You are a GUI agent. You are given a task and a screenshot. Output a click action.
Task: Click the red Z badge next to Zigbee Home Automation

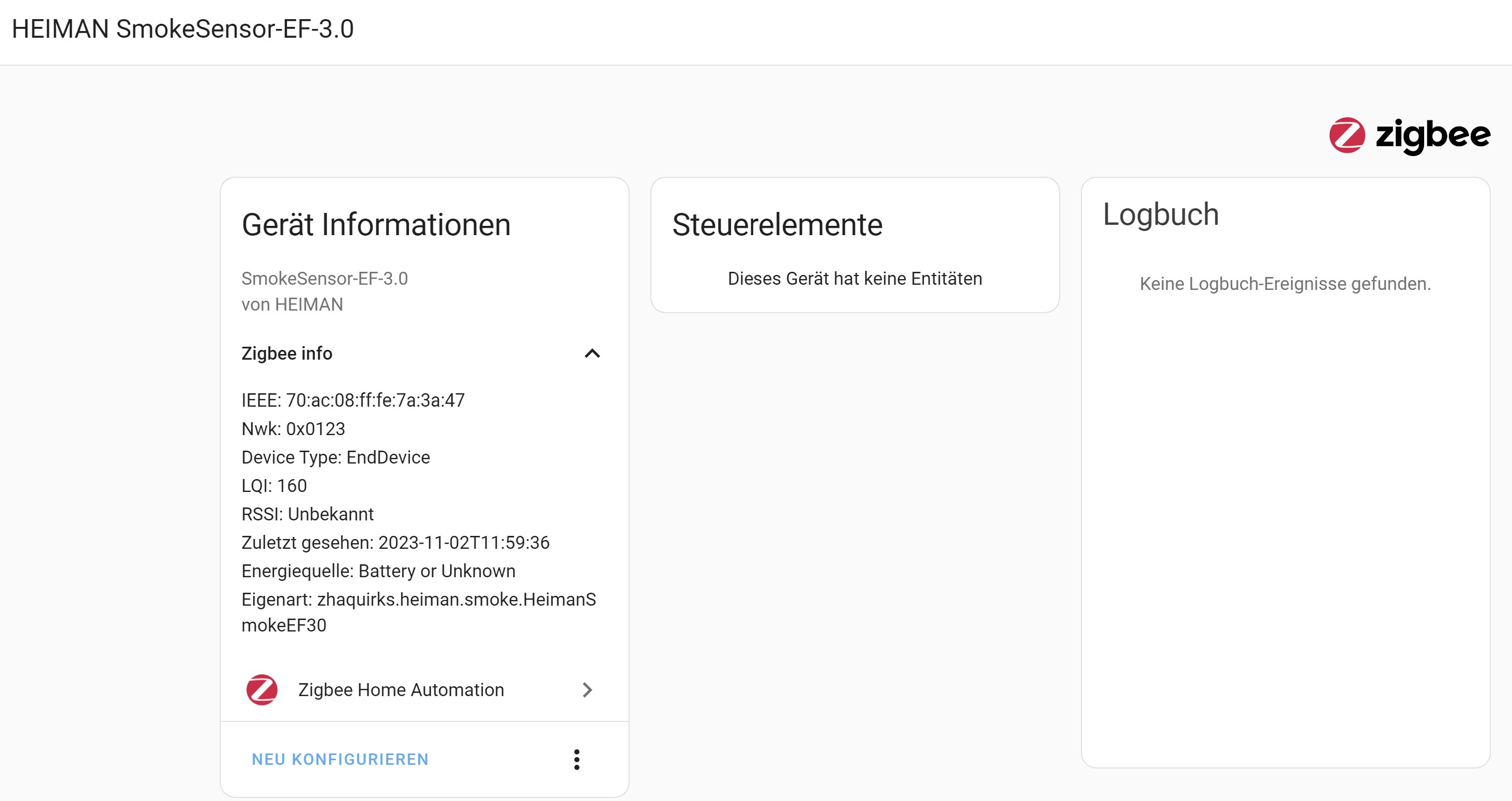point(263,690)
